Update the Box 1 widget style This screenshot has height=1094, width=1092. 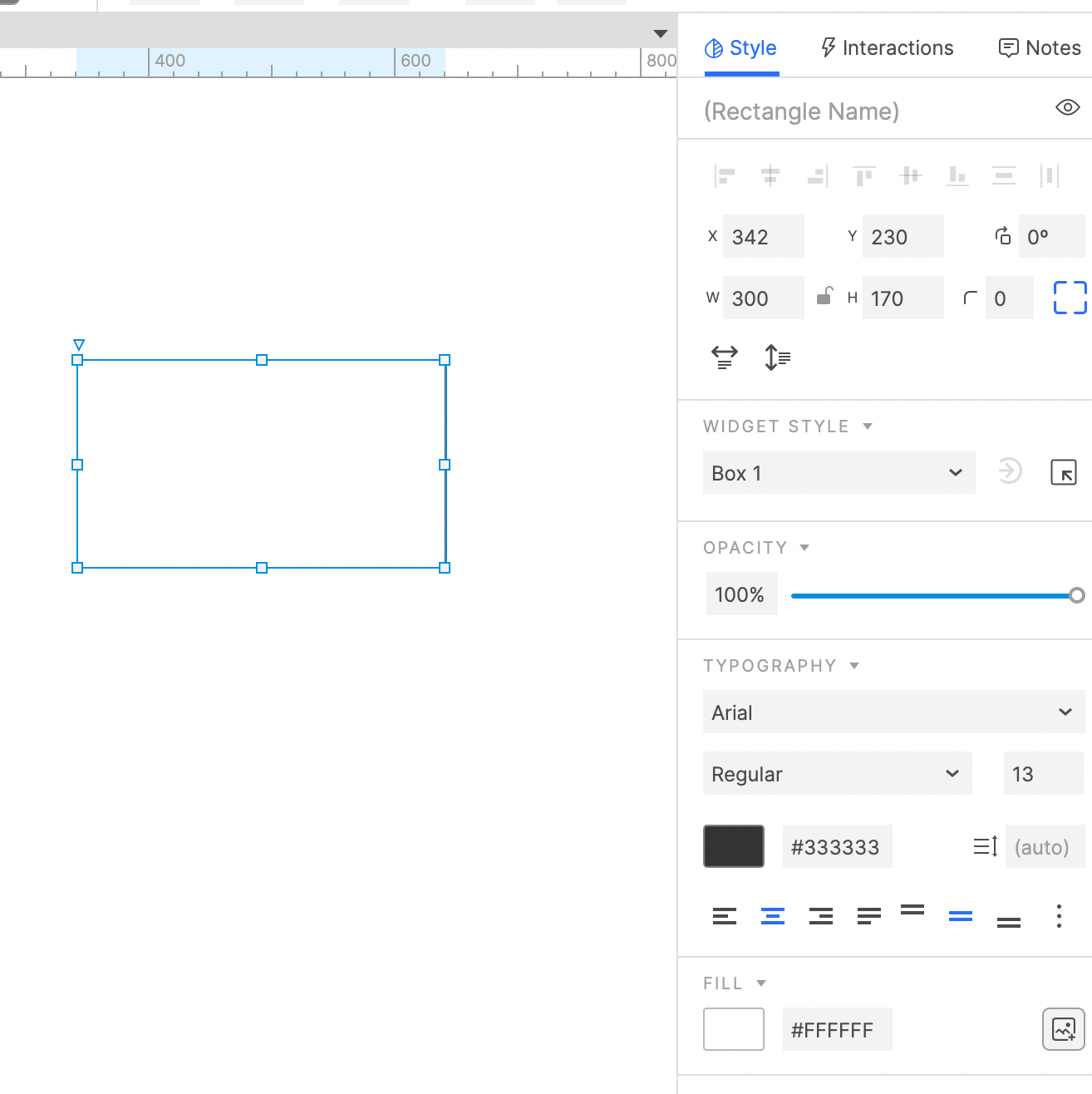tap(1009, 471)
